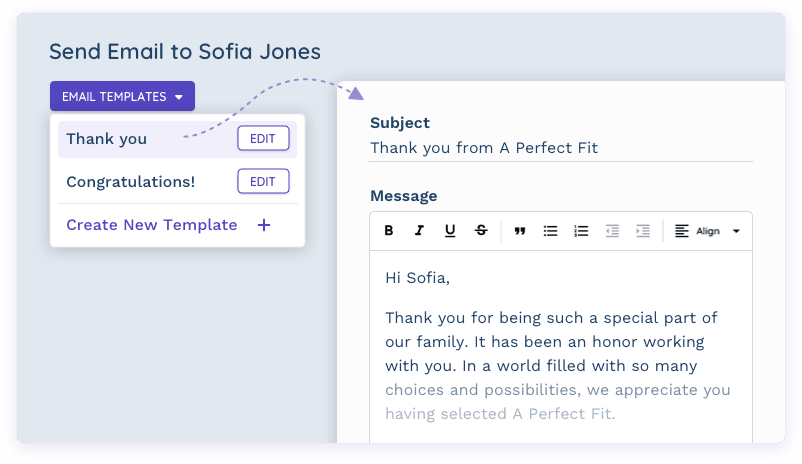This screenshot has width=802, height=464.
Task: Decrease the paragraph indent
Action: coord(612,231)
